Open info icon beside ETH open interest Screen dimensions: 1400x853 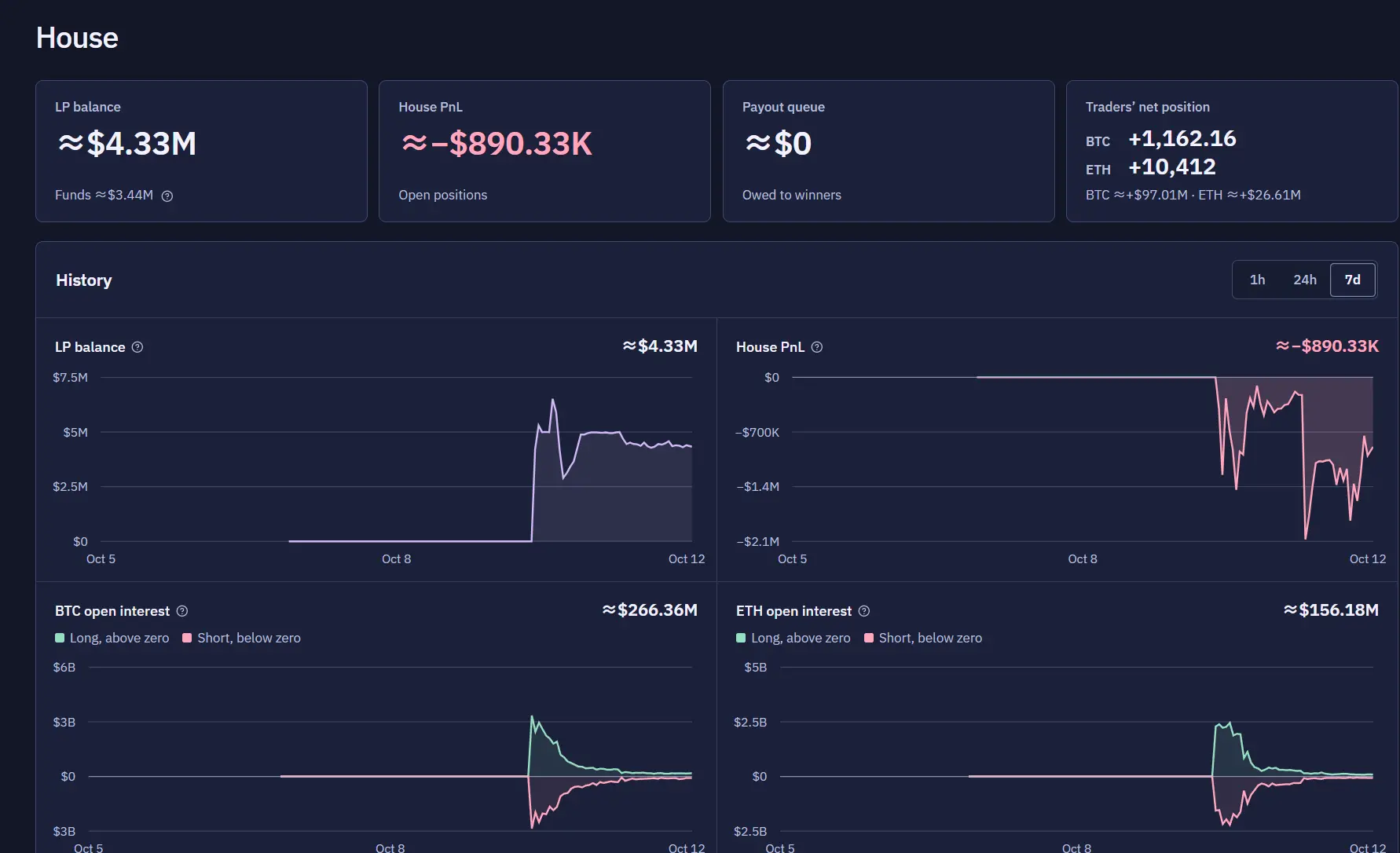pyautogui.click(x=864, y=611)
